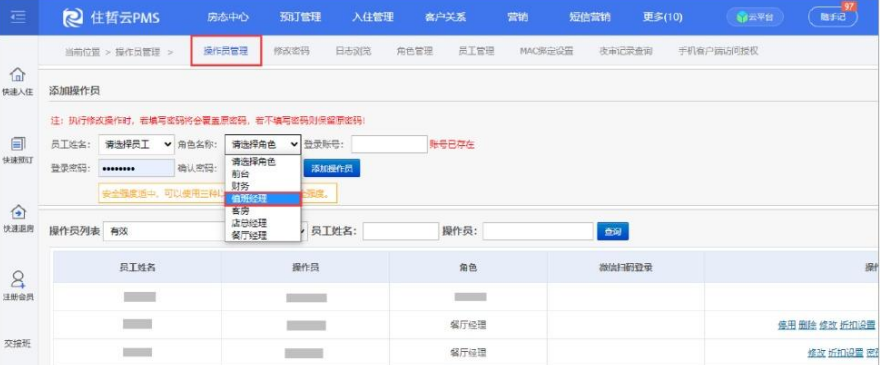Viewport: 880px width, 365px height.
Task: Choose the 请选择角色 option in the list
Action: coord(263,162)
